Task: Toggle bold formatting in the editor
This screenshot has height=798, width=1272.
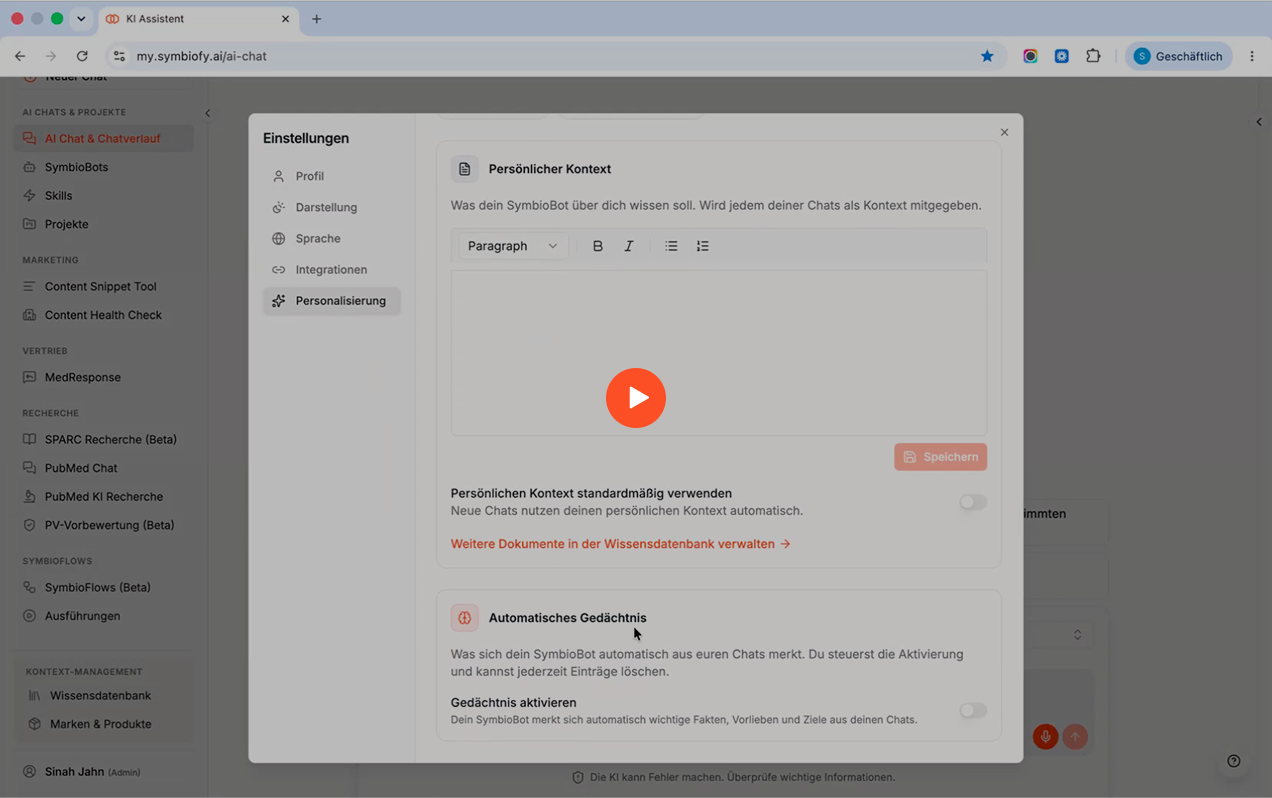Action: point(598,246)
